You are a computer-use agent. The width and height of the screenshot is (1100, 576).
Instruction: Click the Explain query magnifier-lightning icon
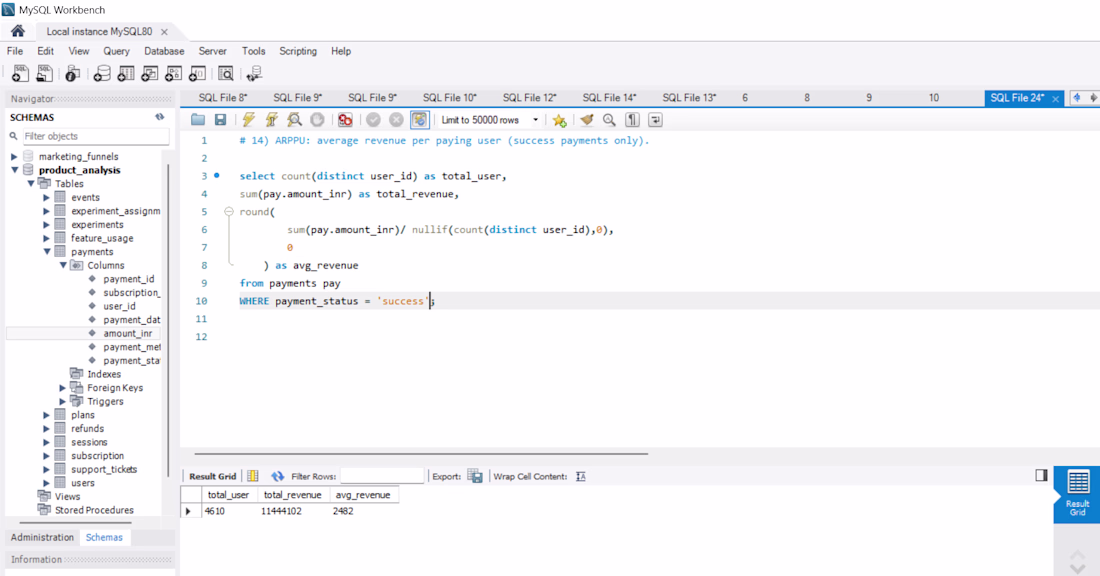click(295, 120)
